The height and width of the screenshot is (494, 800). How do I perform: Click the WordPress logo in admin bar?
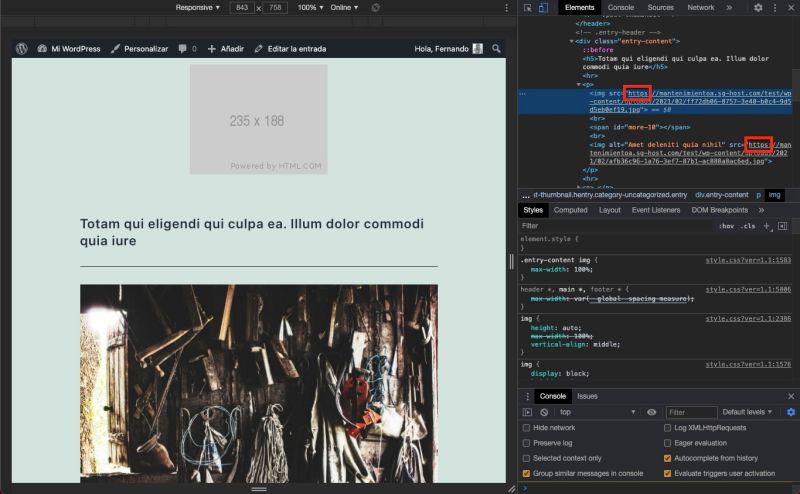click(x=21, y=48)
